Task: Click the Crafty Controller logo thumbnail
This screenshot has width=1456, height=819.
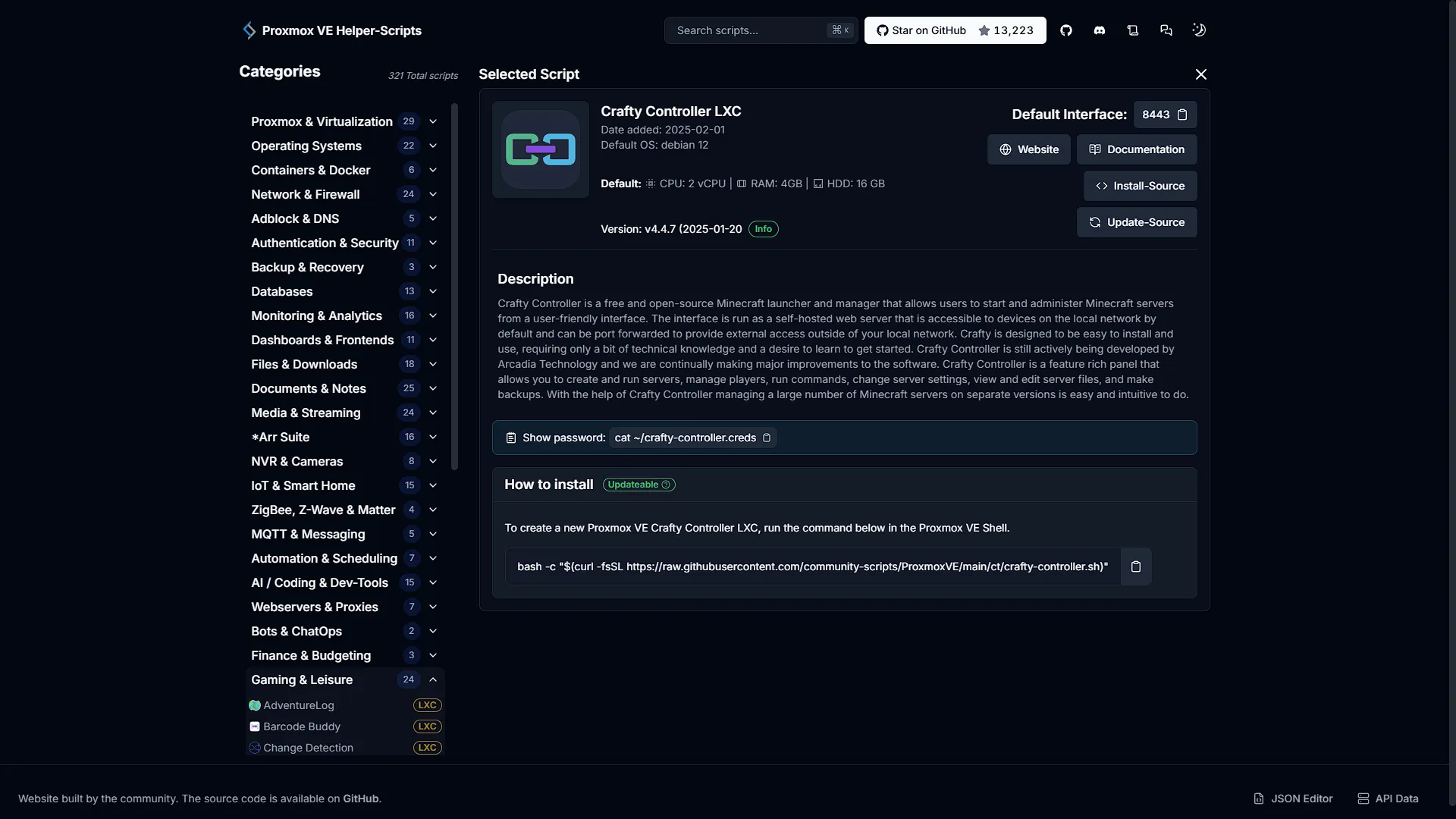Action: click(541, 149)
